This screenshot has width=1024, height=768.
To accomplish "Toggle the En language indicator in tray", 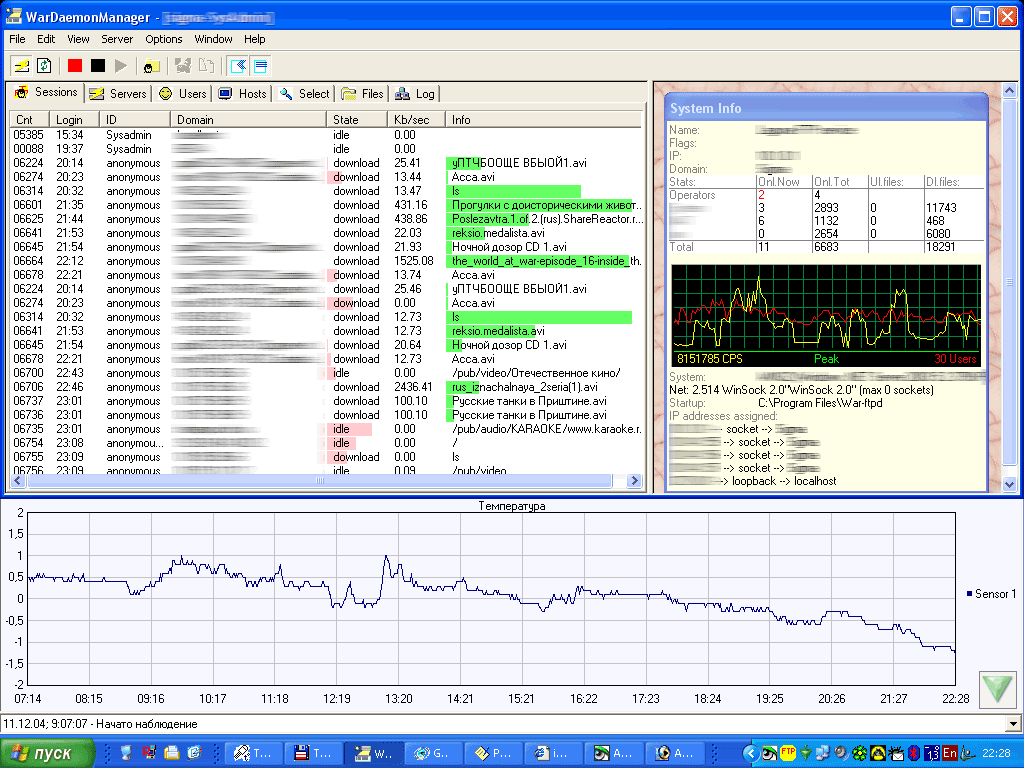I will pyautogui.click(x=949, y=753).
